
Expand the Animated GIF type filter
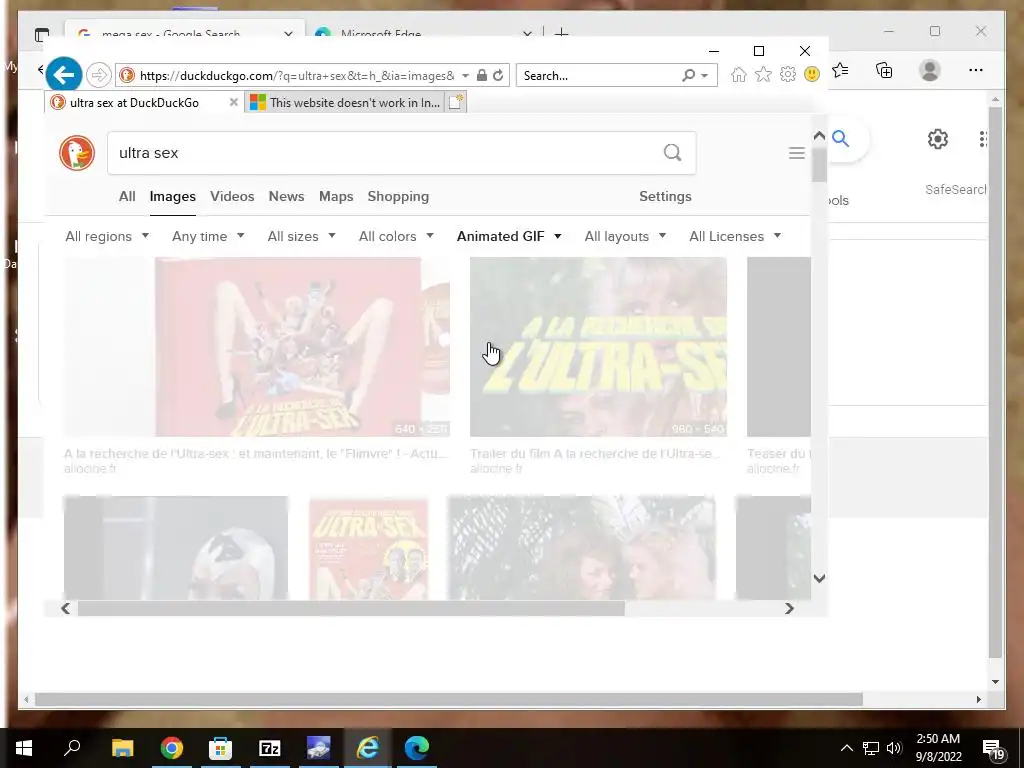(509, 236)
